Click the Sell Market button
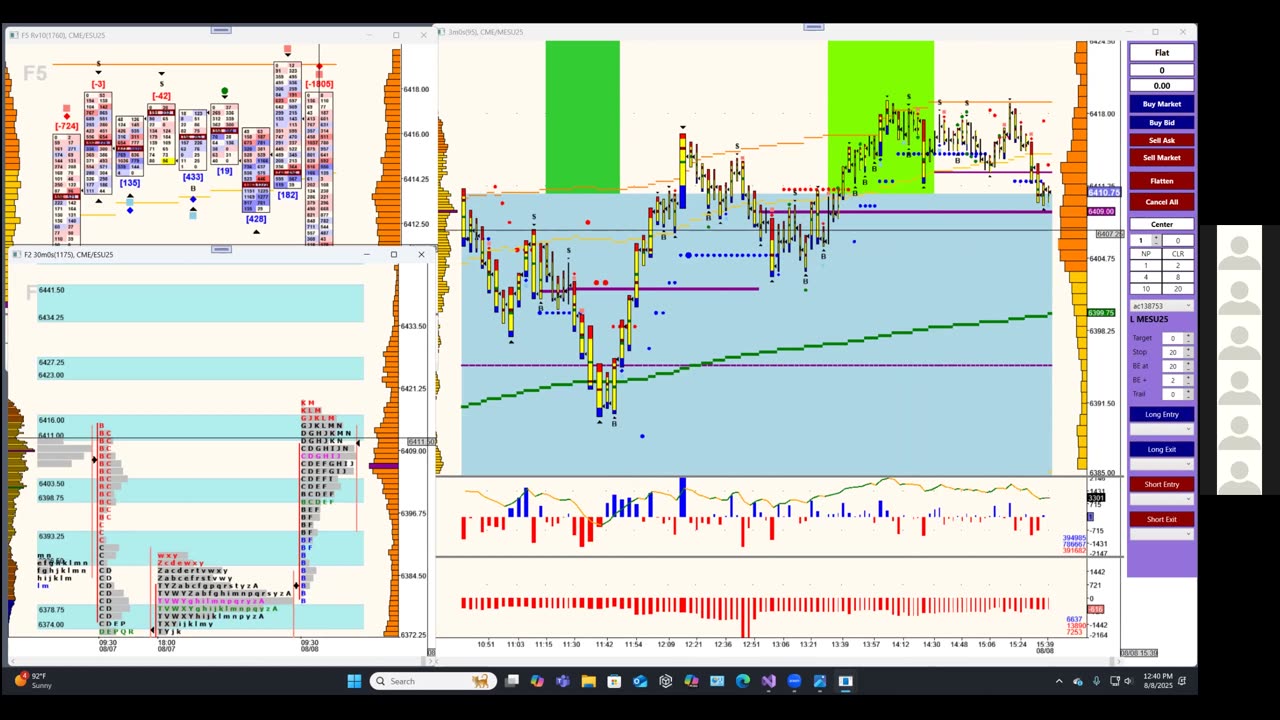The height and width of the screenshot is (720, 1280). click(x=1161, y=157)
